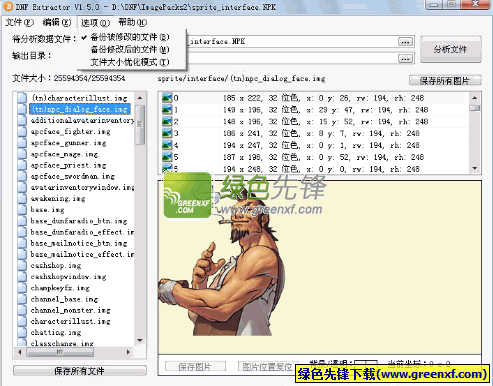Select awakening.img in file list

click(58, 198)
